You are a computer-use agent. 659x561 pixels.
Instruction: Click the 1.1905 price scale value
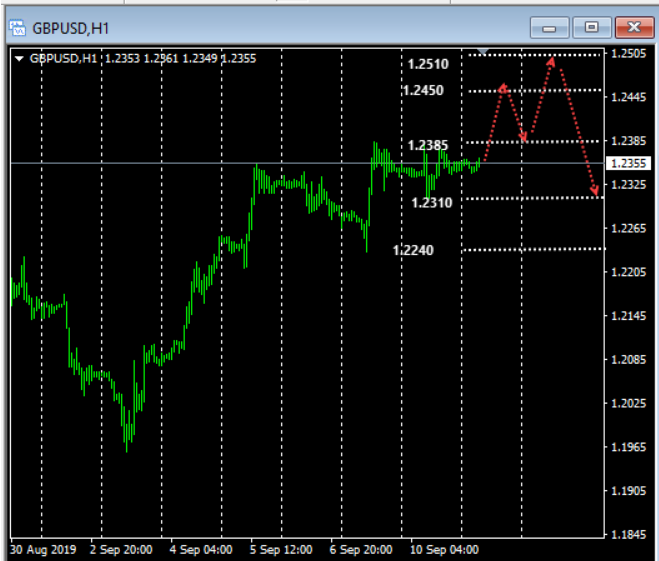click(x=629, y=490)
